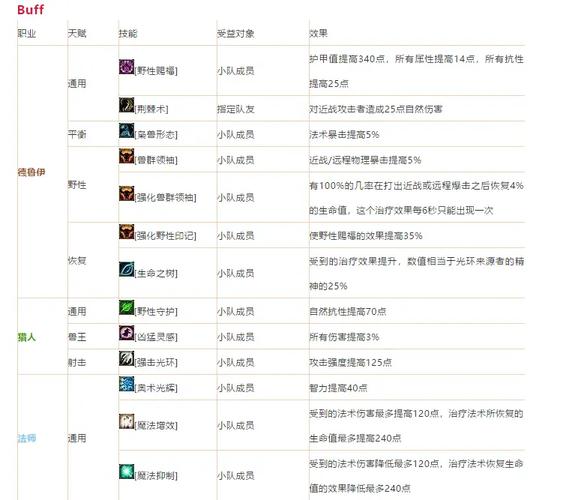Open the [奥术光辉] skill link
581x500 pixels.
(x=156, y=388)
